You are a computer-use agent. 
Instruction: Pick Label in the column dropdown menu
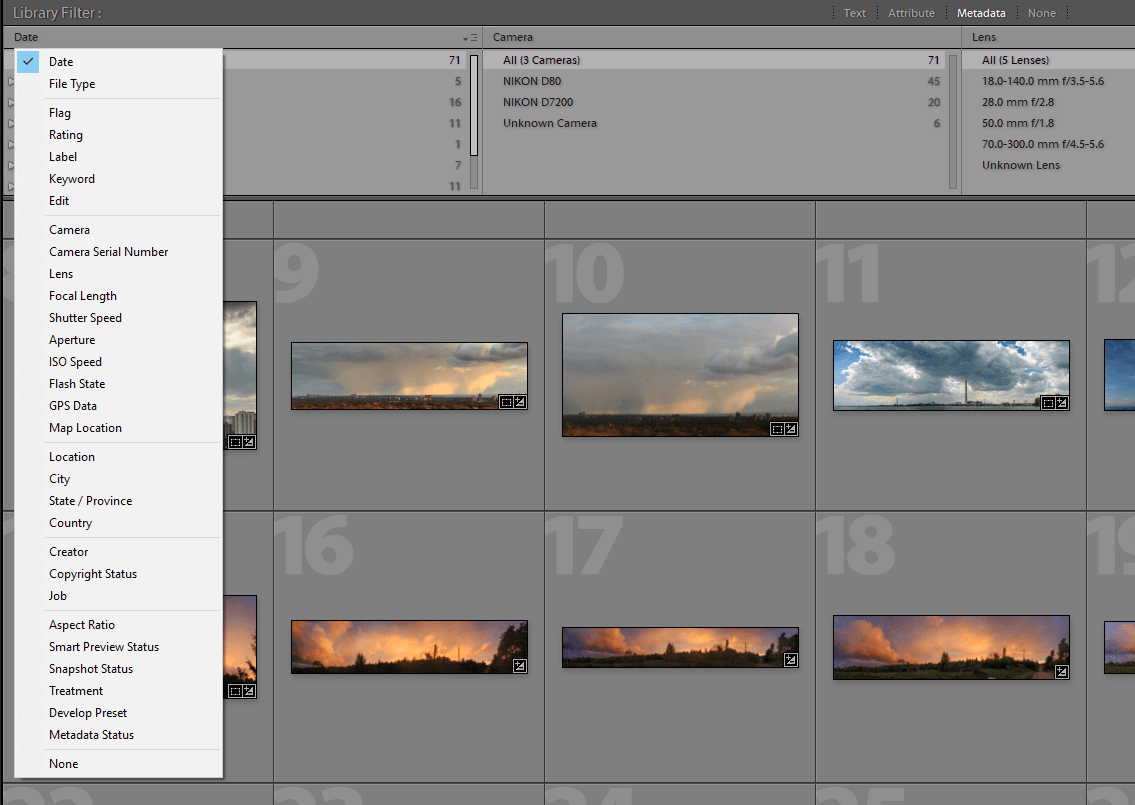tap(118, 156)
